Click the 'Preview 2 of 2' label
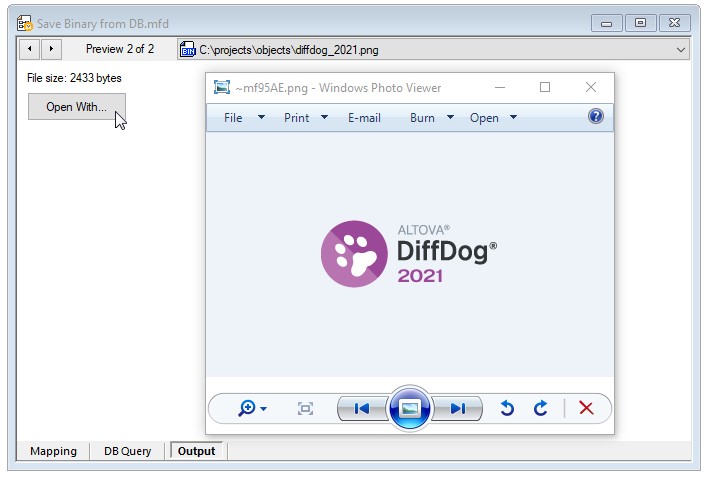This screenshot has height=479, width=708. coord(120,49)
